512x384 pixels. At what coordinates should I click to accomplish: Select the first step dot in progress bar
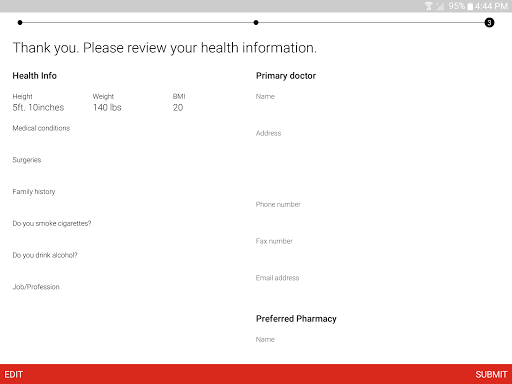(x=20, y=23)
